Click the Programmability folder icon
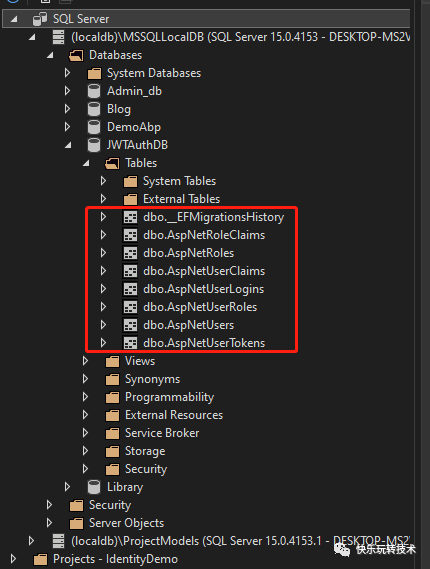 pos(112,397)
